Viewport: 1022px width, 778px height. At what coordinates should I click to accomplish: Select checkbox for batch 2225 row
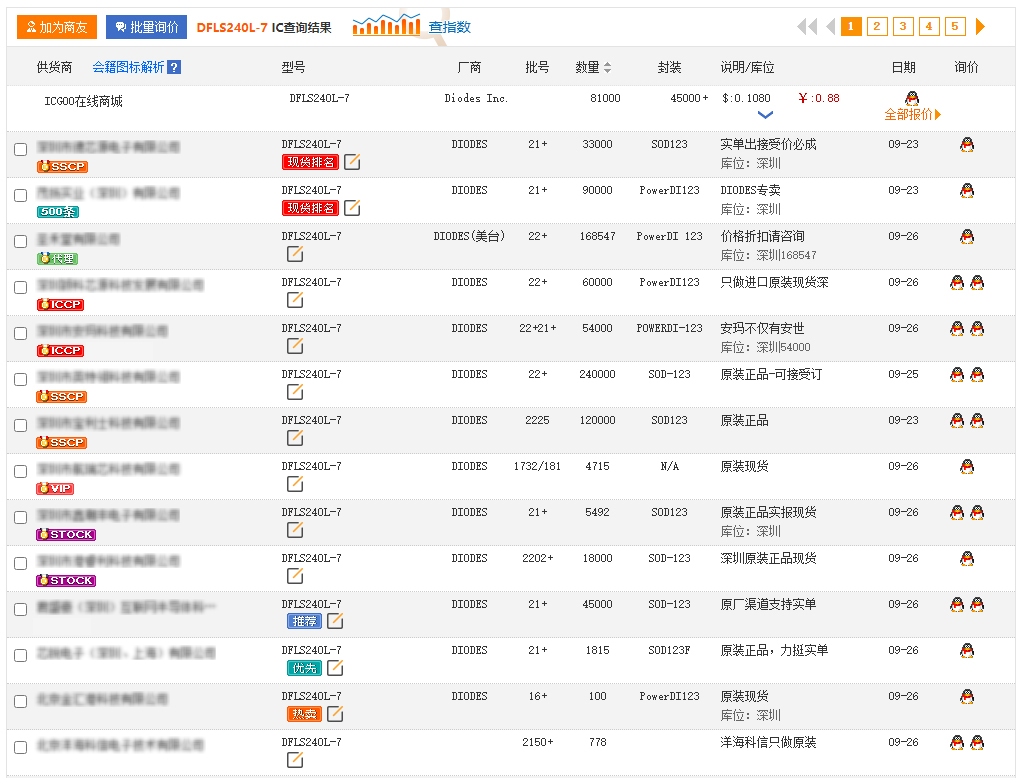21,425
